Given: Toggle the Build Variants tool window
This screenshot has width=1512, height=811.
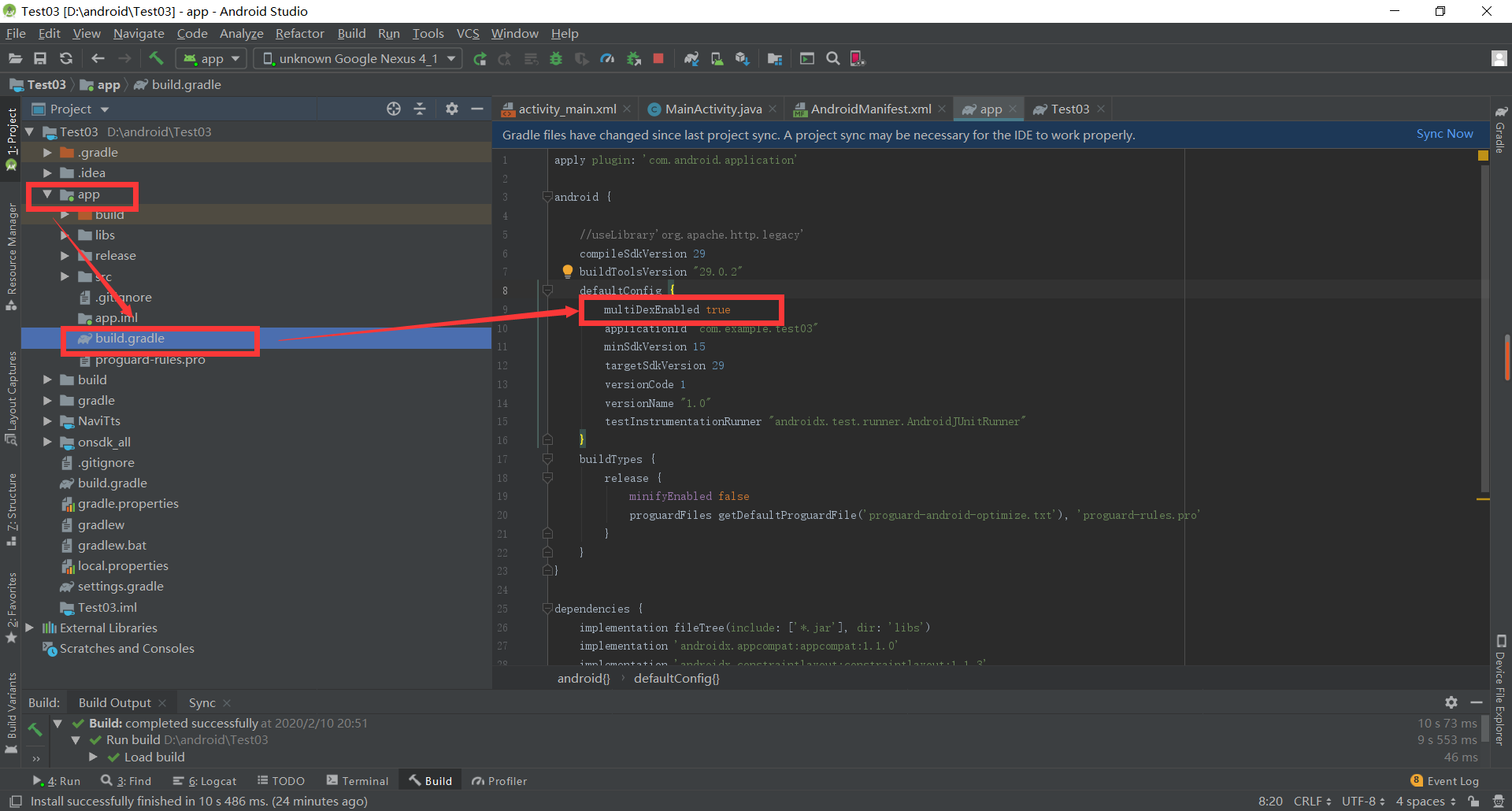Looking at the screenshot, I should tap(12, 713).
